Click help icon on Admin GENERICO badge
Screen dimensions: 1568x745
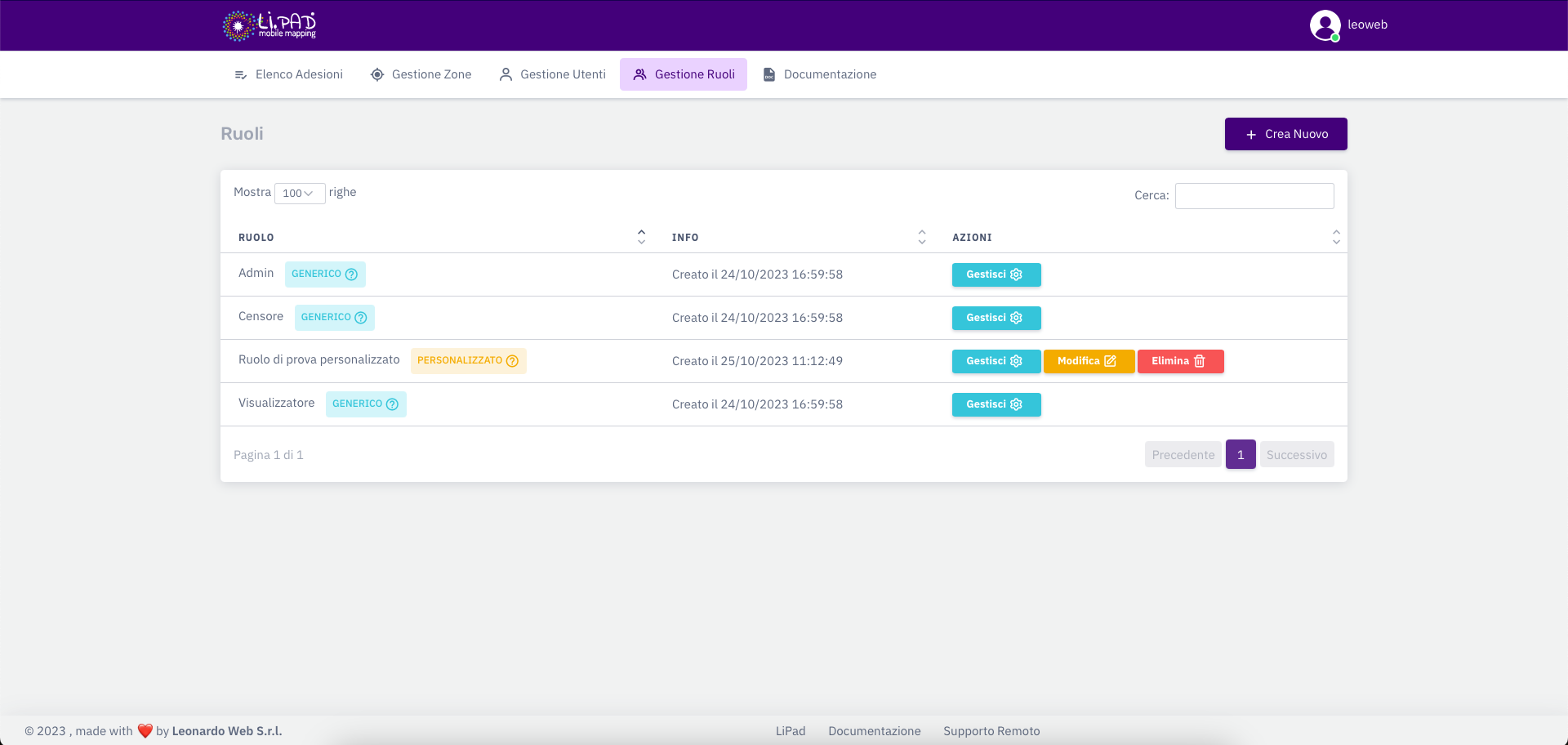(x=351, y=274)
